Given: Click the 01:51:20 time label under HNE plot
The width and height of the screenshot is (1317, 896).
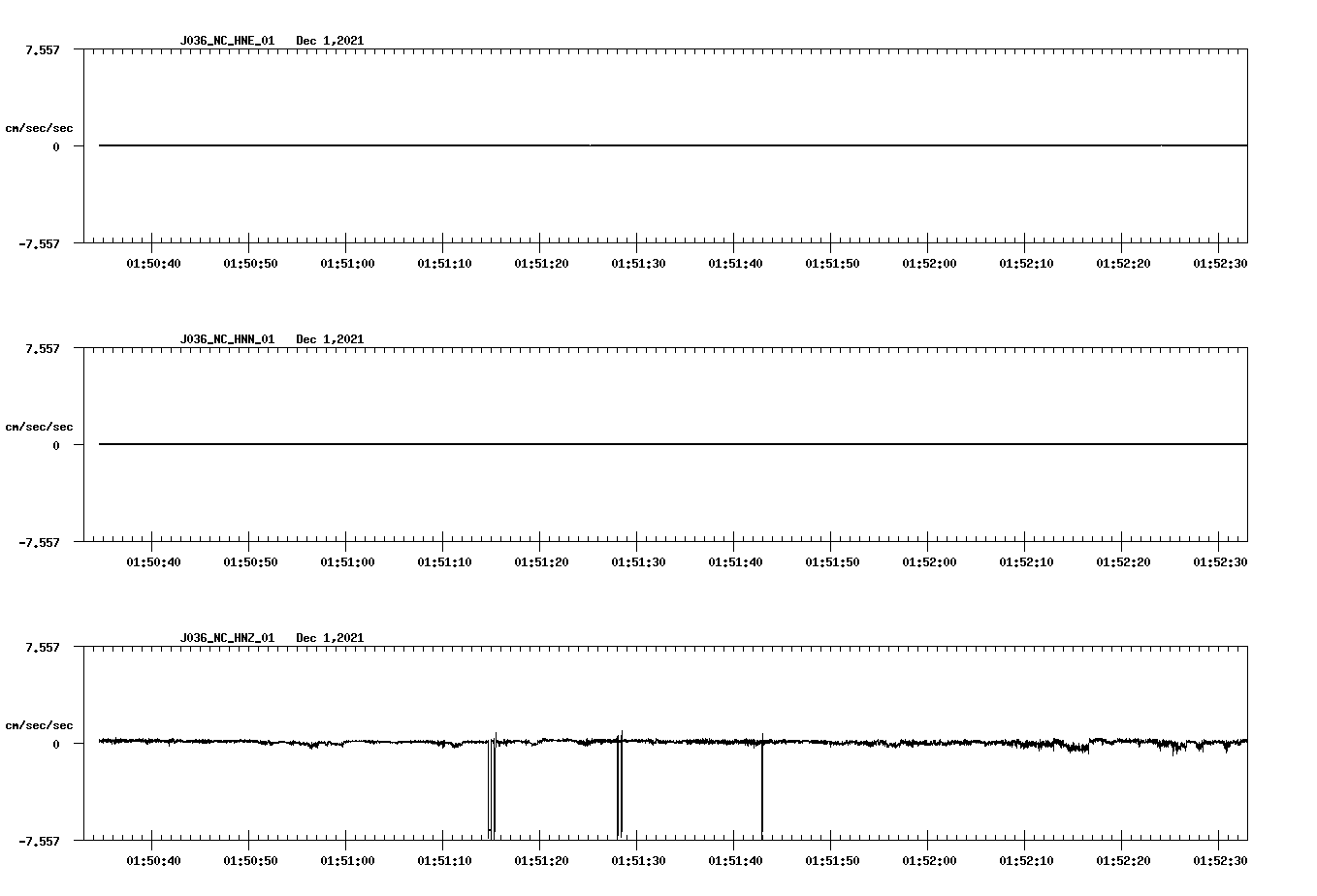Looking at the screenshot, I should coord(541,264).
